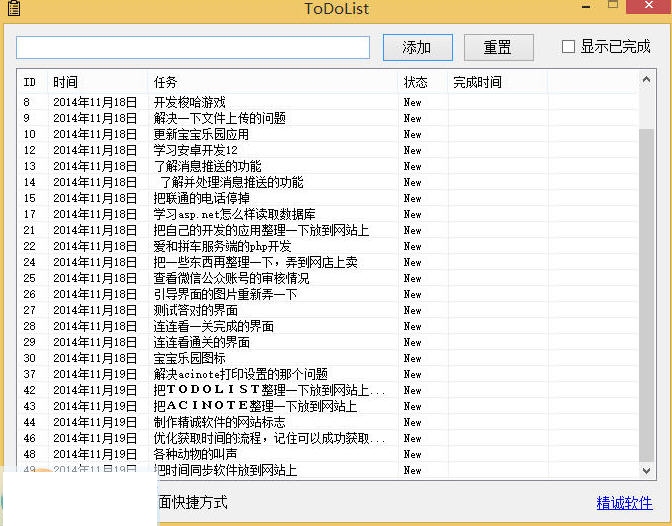
Task: Select task 更新宝宝乐园应用
Action: (201, 134)
